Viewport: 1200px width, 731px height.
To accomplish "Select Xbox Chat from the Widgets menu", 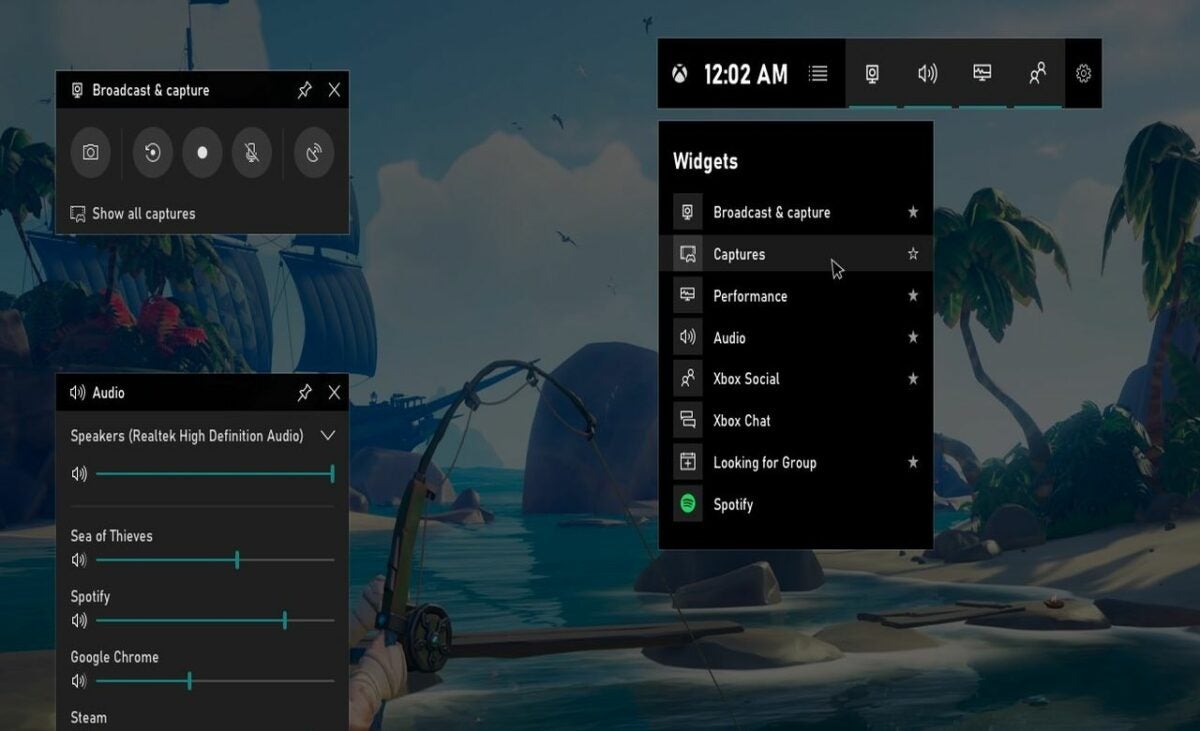I will [742, 420].
